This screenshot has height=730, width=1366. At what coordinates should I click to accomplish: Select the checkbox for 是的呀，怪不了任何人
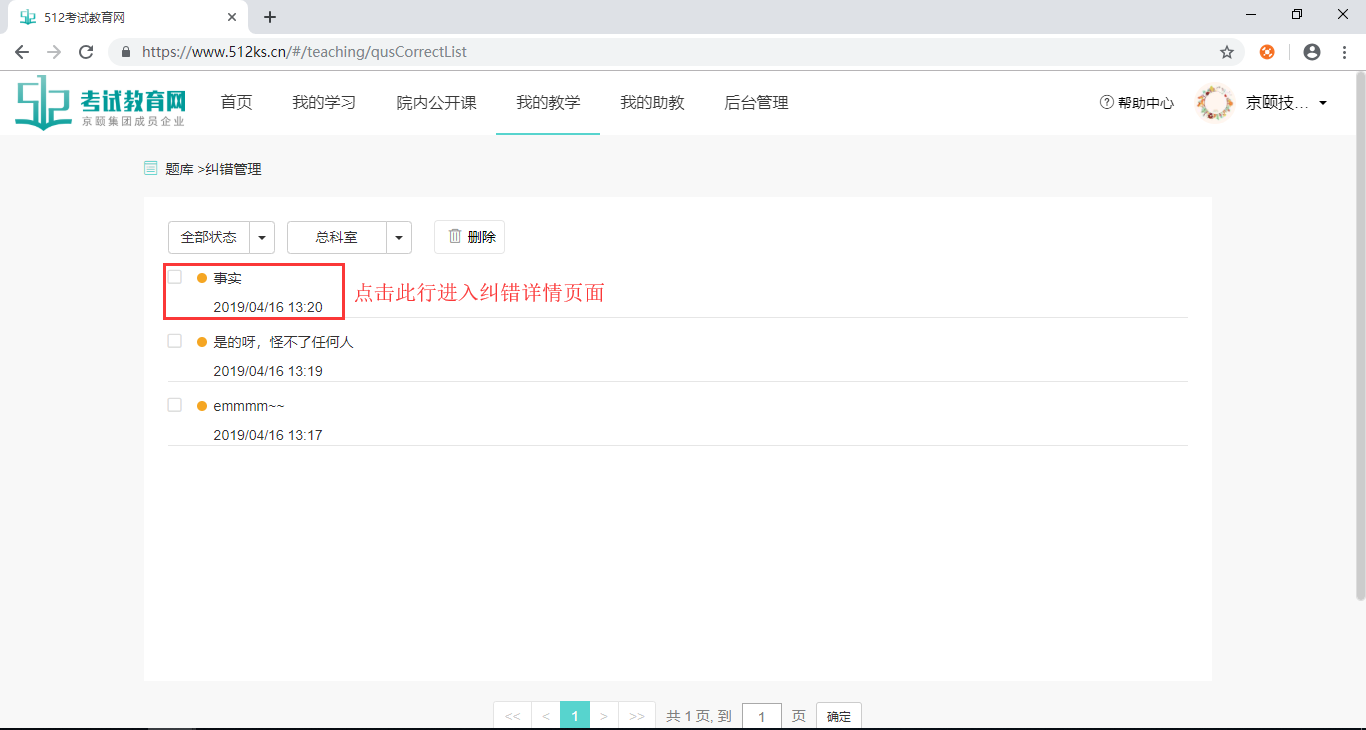[174, 340]
